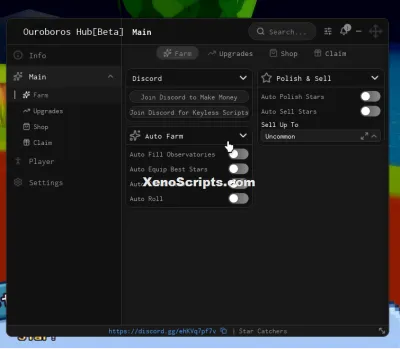Viewport: 400px width, 364px height.
Task: Click the Sell Up To label
Action: click(279, 125)
